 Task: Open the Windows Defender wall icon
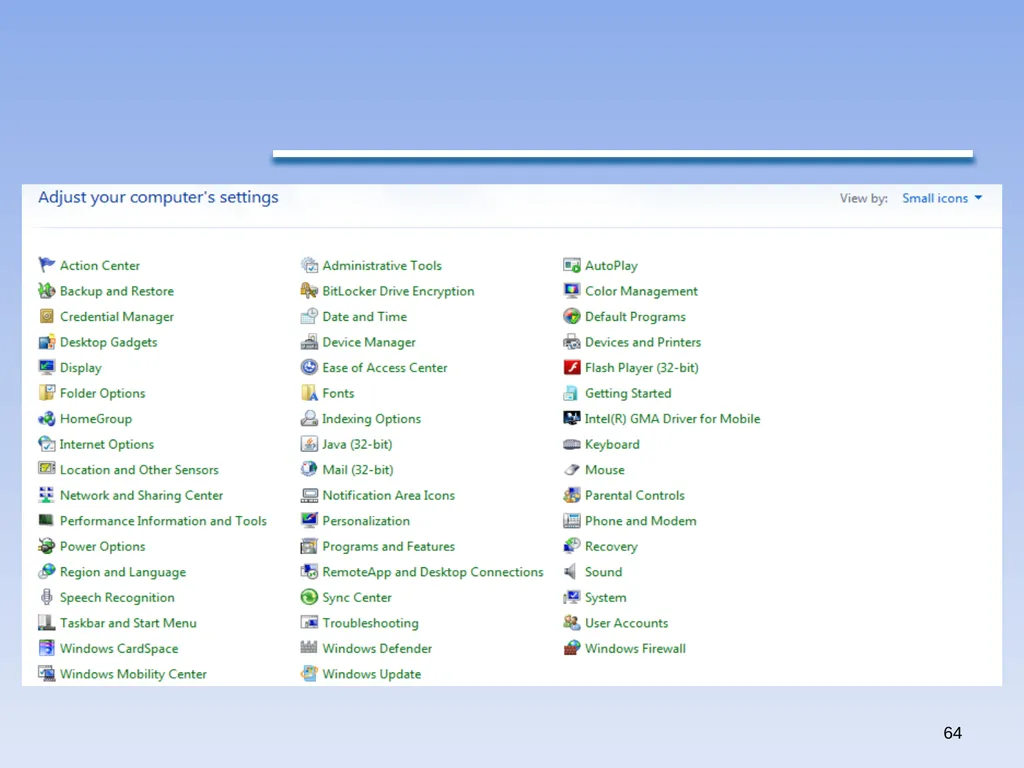click(309, 648)
